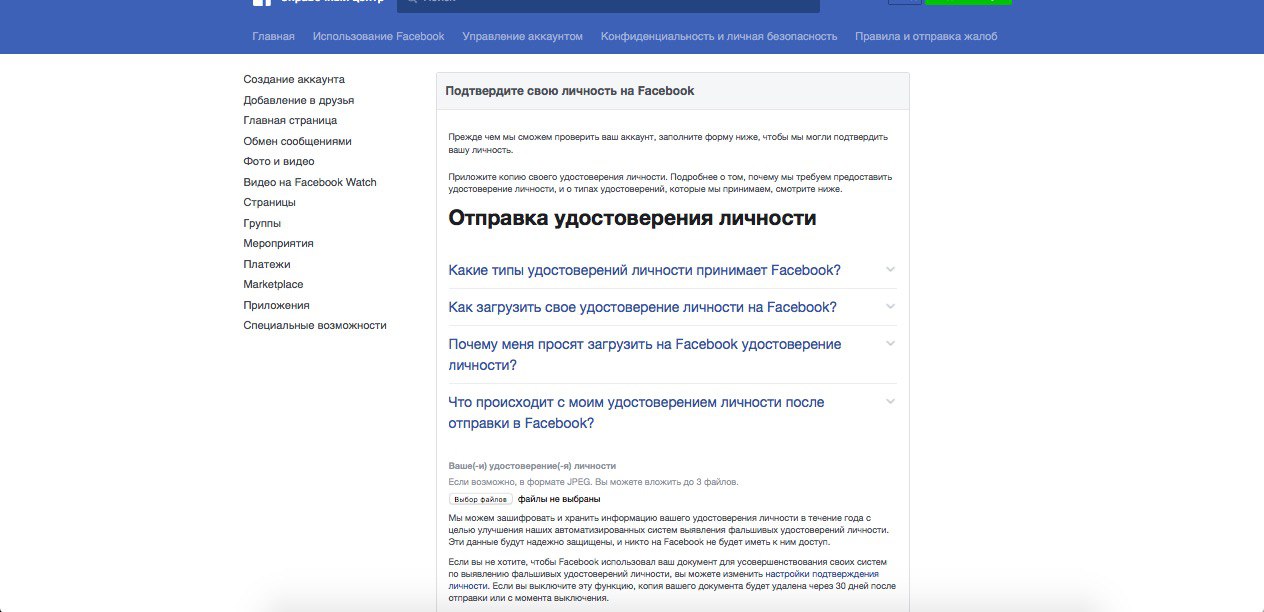Open Платежи in the sidebar

coord(267,264)
